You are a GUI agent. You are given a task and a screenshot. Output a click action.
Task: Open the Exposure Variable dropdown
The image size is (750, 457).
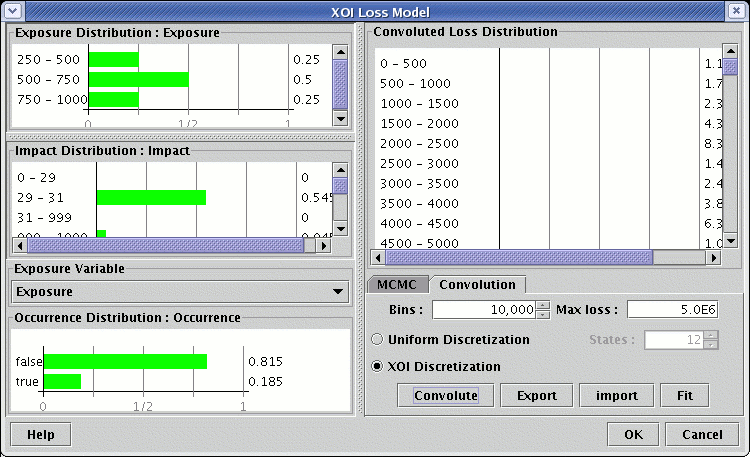[180, 292]
